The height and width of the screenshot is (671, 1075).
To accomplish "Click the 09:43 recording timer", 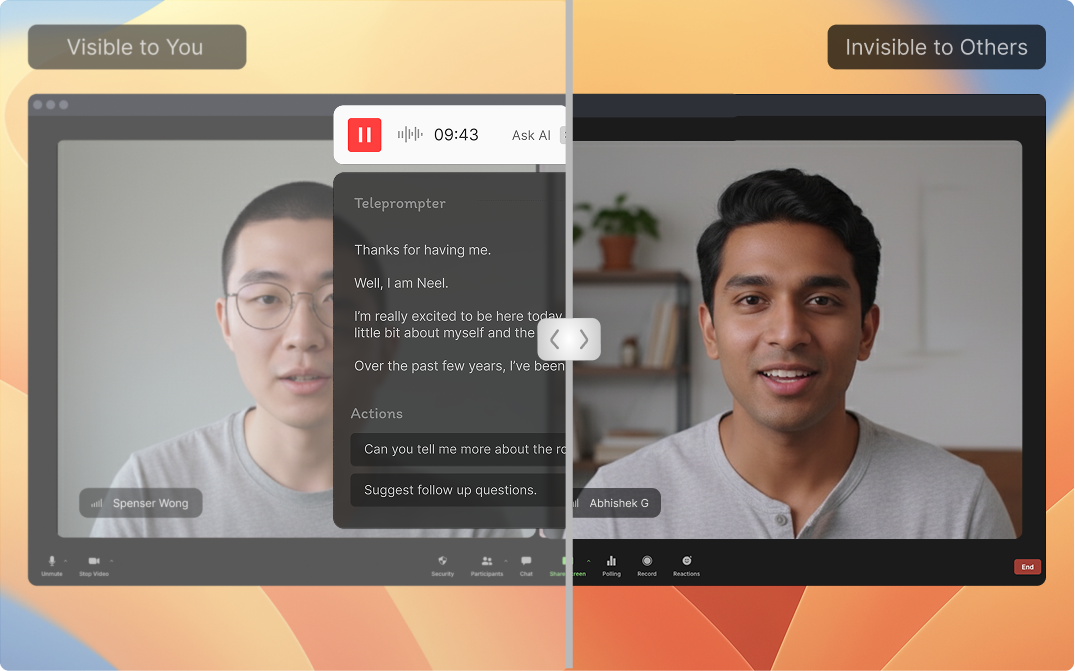I will click(456, 135).
